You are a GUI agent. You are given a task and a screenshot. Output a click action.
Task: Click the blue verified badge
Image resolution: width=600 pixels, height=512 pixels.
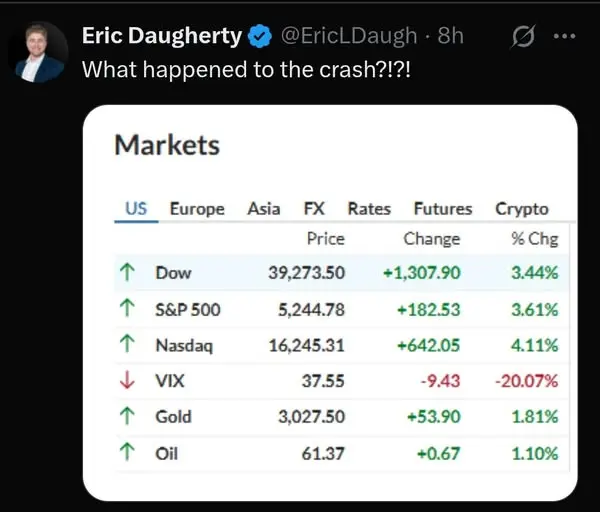(259, 37)
